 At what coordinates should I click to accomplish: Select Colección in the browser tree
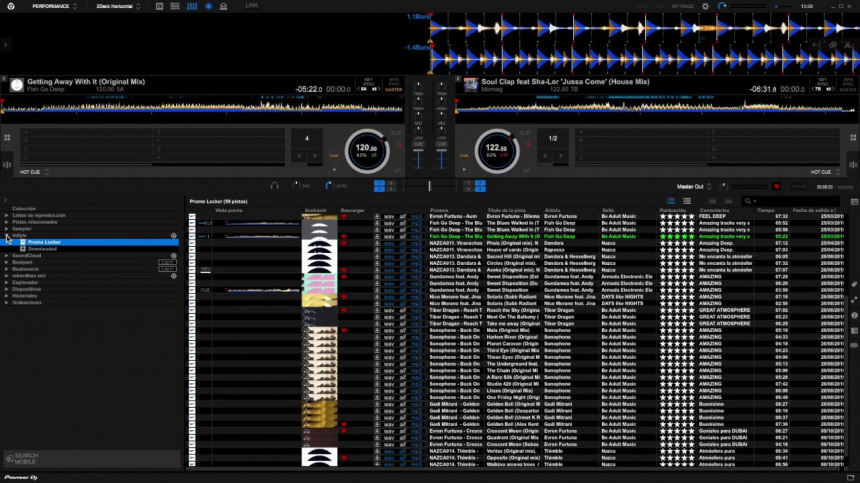[x=24, y=208]
